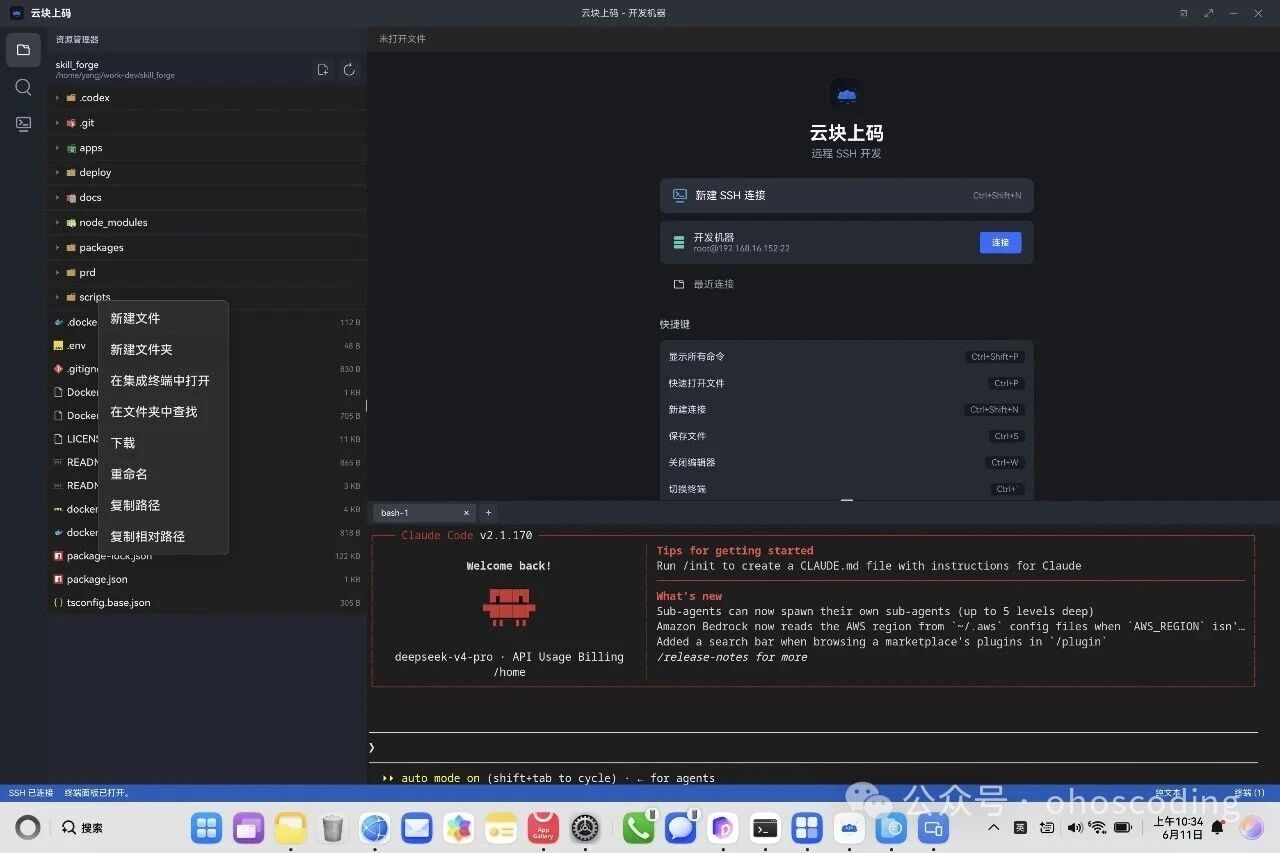Click the terminal panel resize handle
The image size is (1280, 853).
tap(847, 500)
